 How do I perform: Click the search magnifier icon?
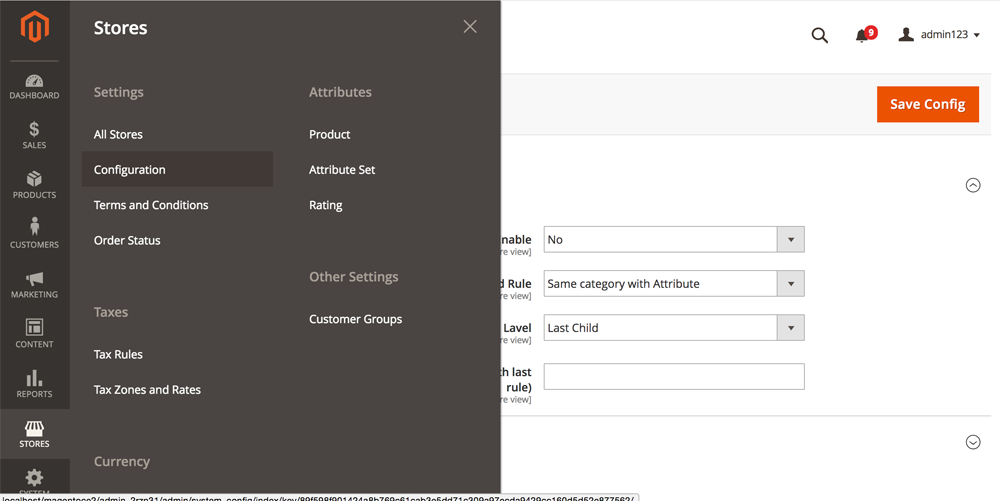(x=820, y=35)
